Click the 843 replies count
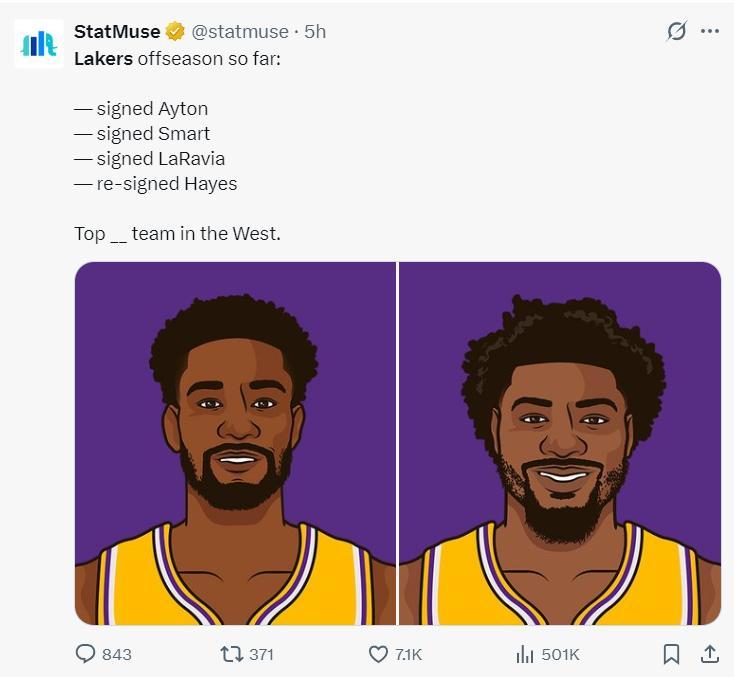The image size is (734, 677). (x=117, y=654)
